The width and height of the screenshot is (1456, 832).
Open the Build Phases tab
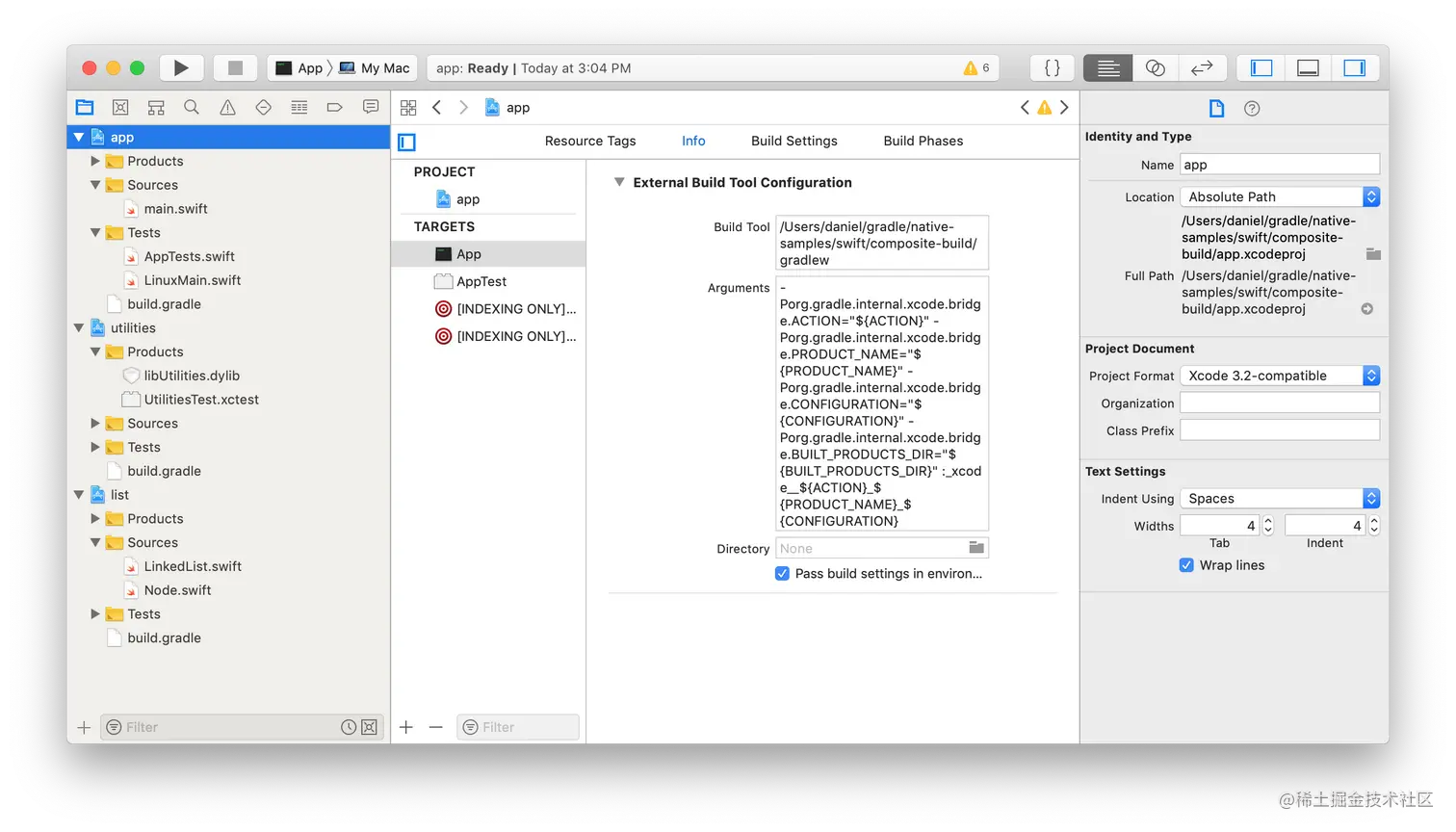pyautogui.click(x=923, y=141)
